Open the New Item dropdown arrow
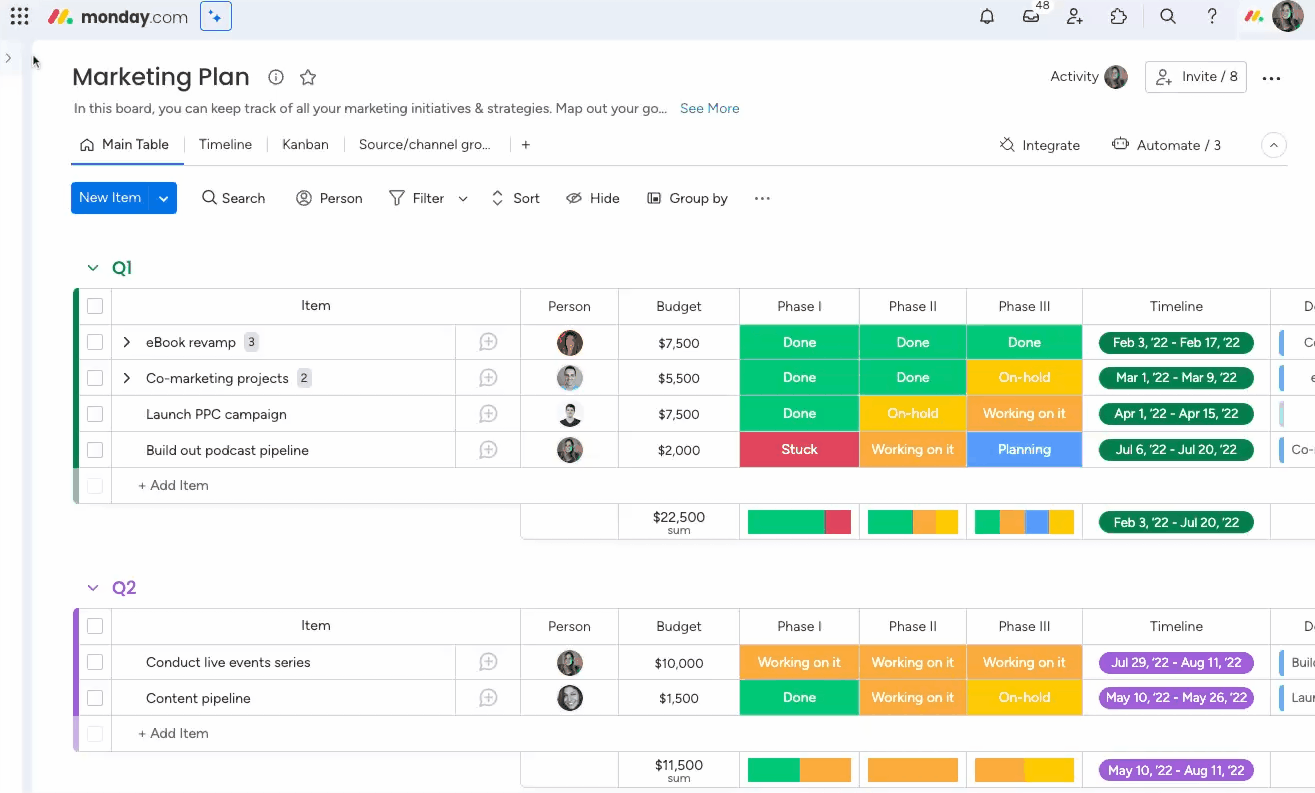 point(163,198)
